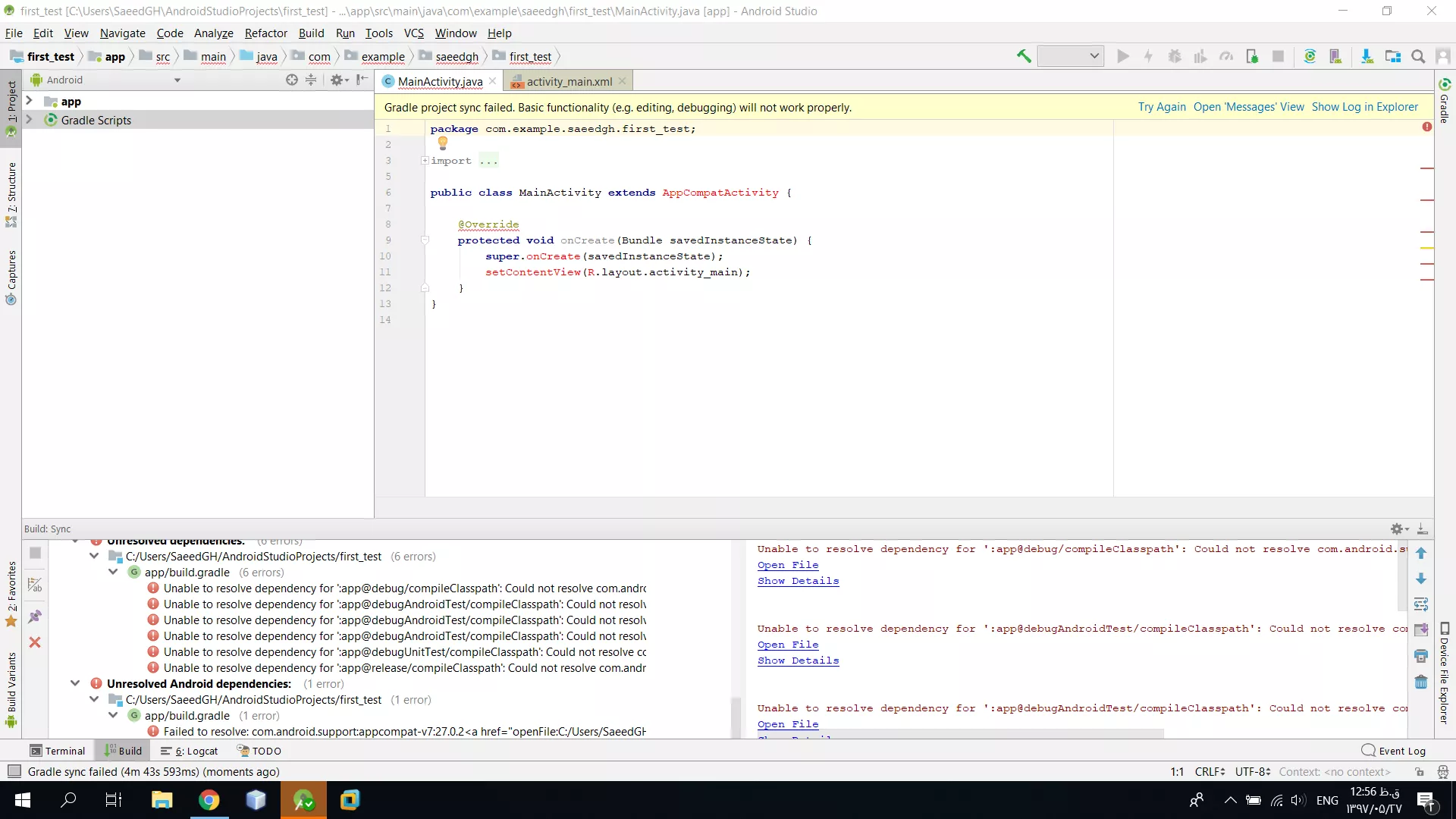Open the VCS menu
Image resolution: width=1456 pixels, height=819 pixels.
tap(413, 33)
